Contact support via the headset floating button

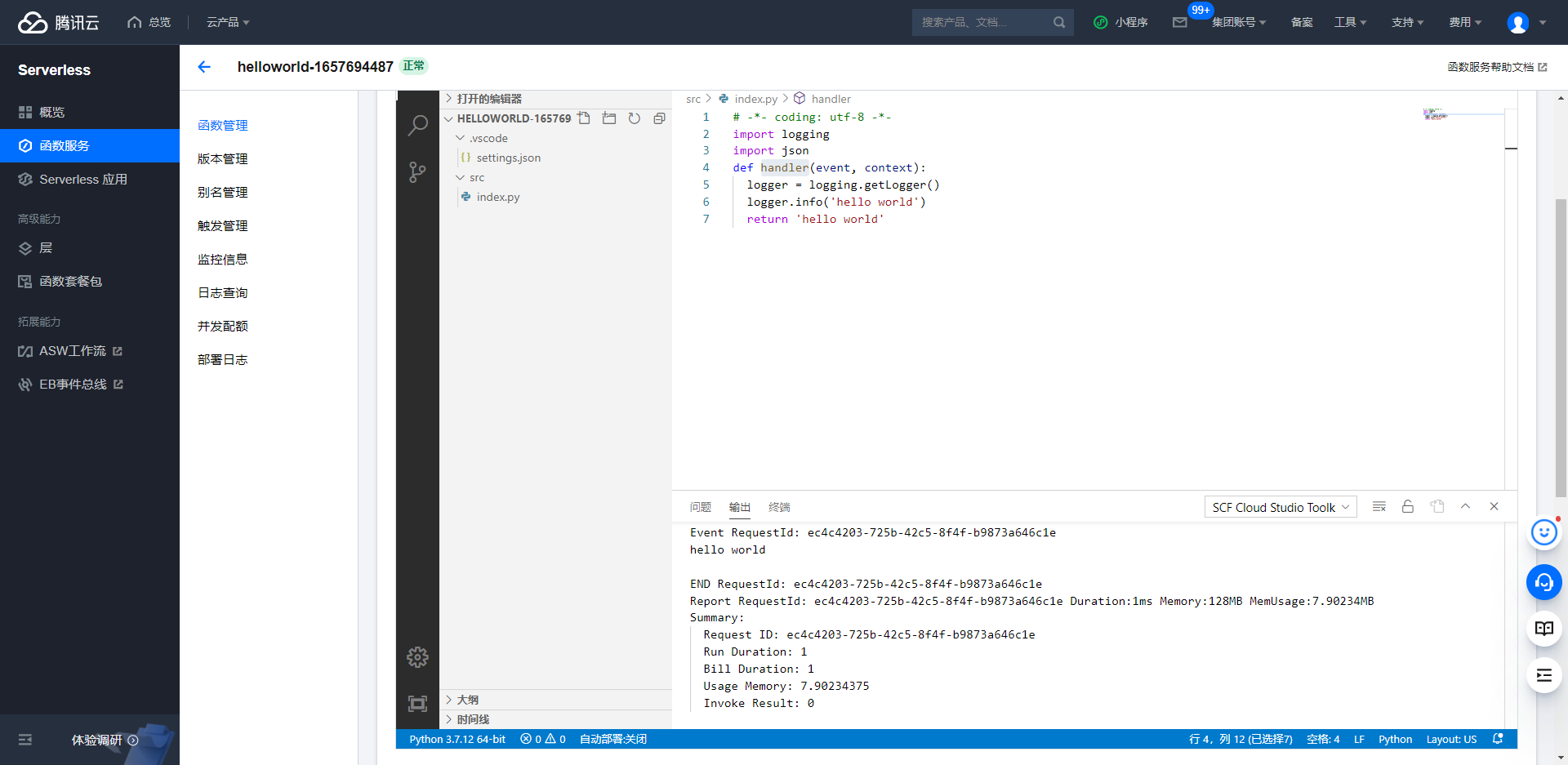[x=1544, y=582]
